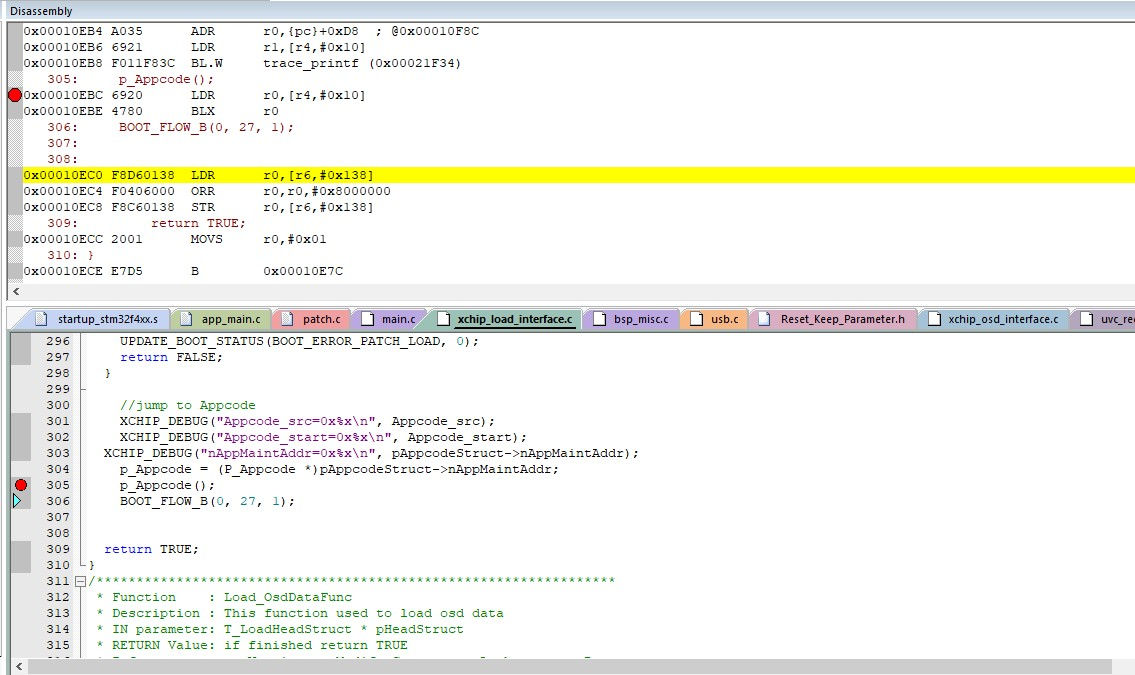Collapse the comment block at line 311
The width and height of the screenshot is (1135, 675).
pyautogui.click(x=78, y=581)
